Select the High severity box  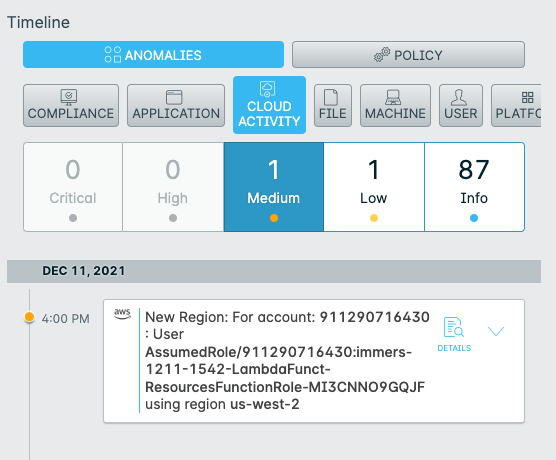coord(173,187)
